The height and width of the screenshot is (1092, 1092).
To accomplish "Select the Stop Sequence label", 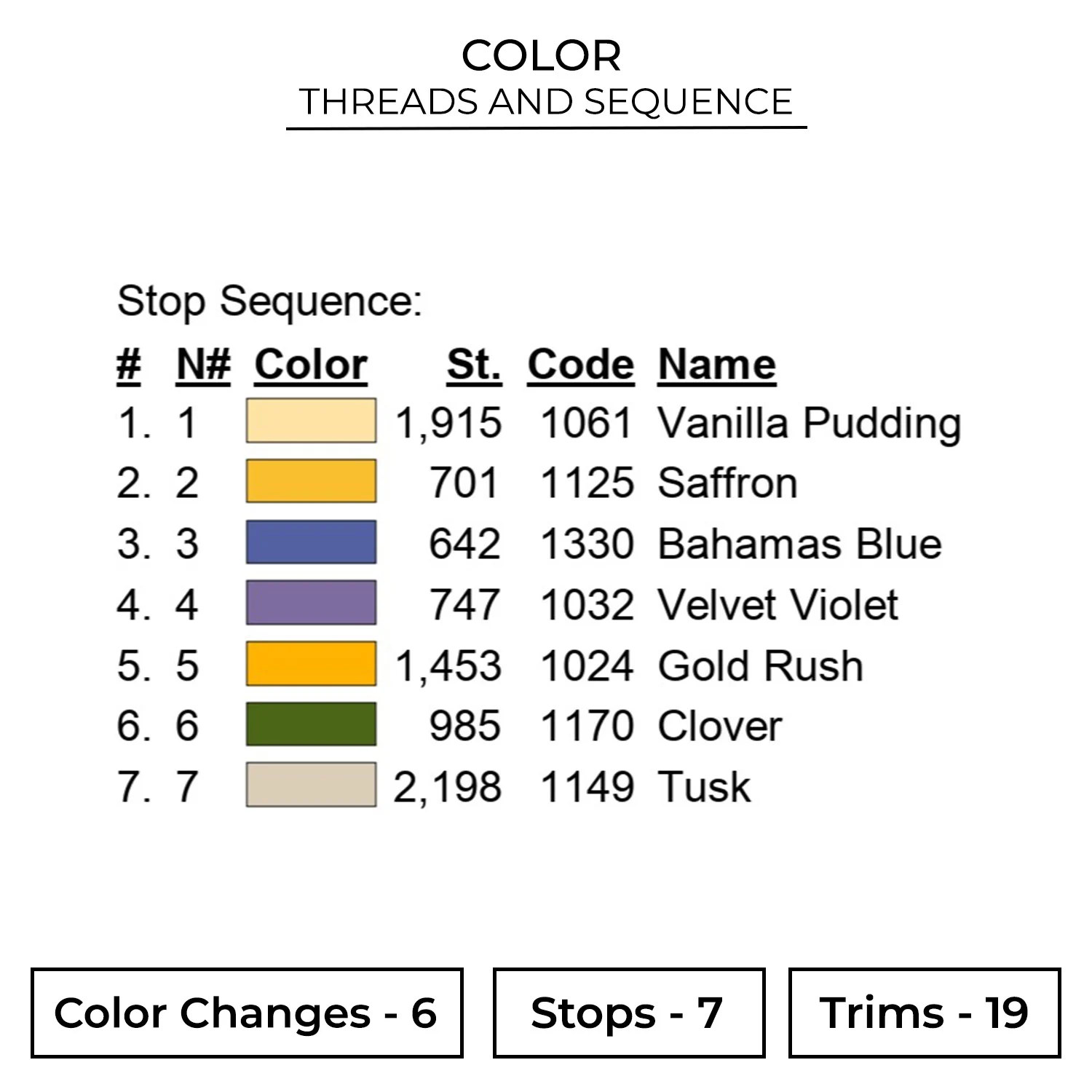I will [x=269, y=301].
